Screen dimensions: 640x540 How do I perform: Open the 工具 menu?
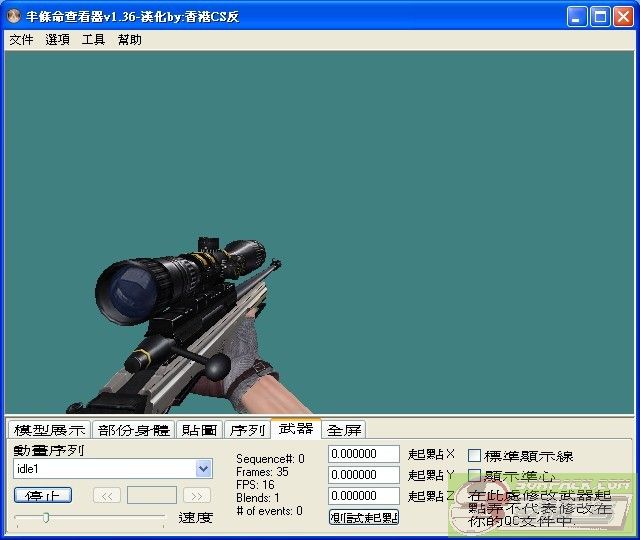[93, 40]
